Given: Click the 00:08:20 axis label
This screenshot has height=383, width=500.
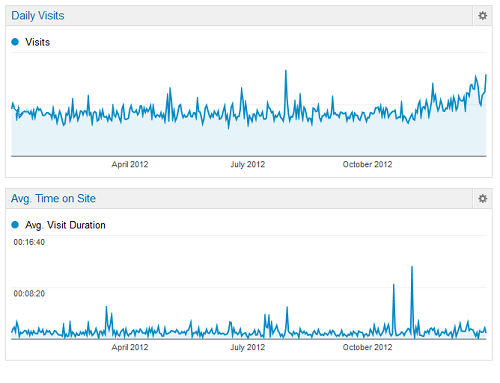Looking at the screenshot, I should click(x=29, y=294).
